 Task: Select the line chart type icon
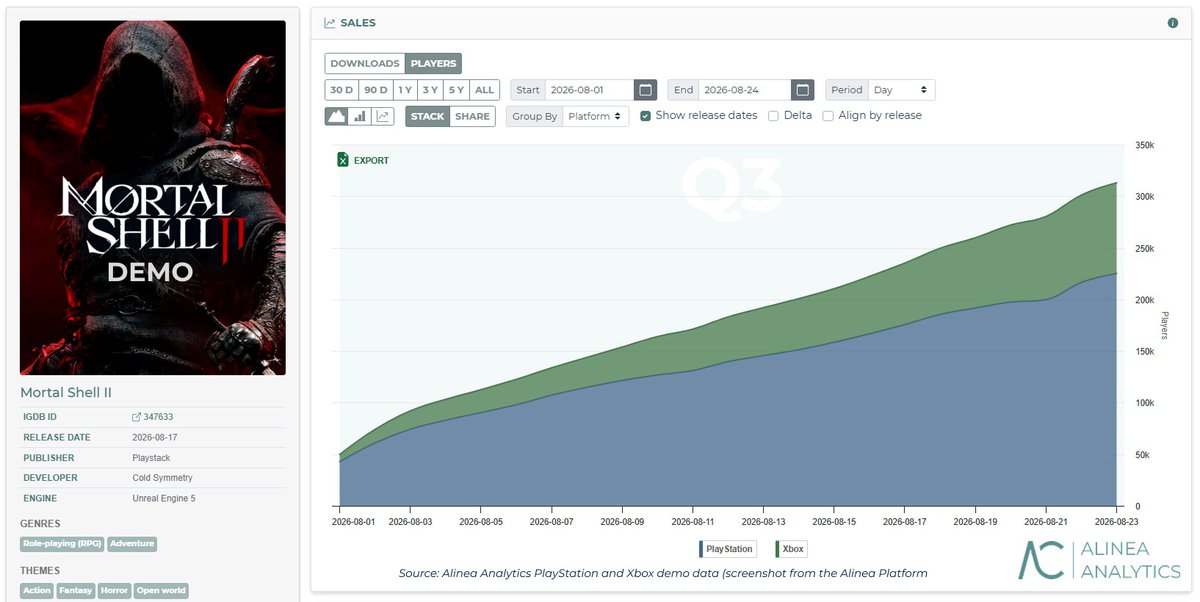pos(383,116)
